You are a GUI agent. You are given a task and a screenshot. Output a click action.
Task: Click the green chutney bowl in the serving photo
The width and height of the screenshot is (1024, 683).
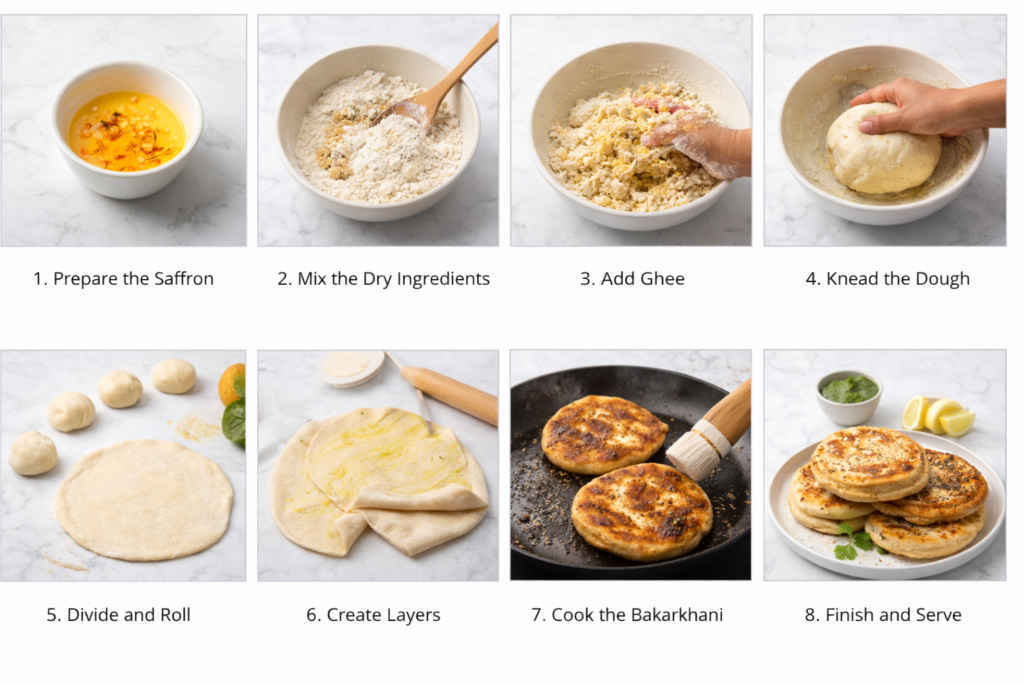click(x=849, y=396)
